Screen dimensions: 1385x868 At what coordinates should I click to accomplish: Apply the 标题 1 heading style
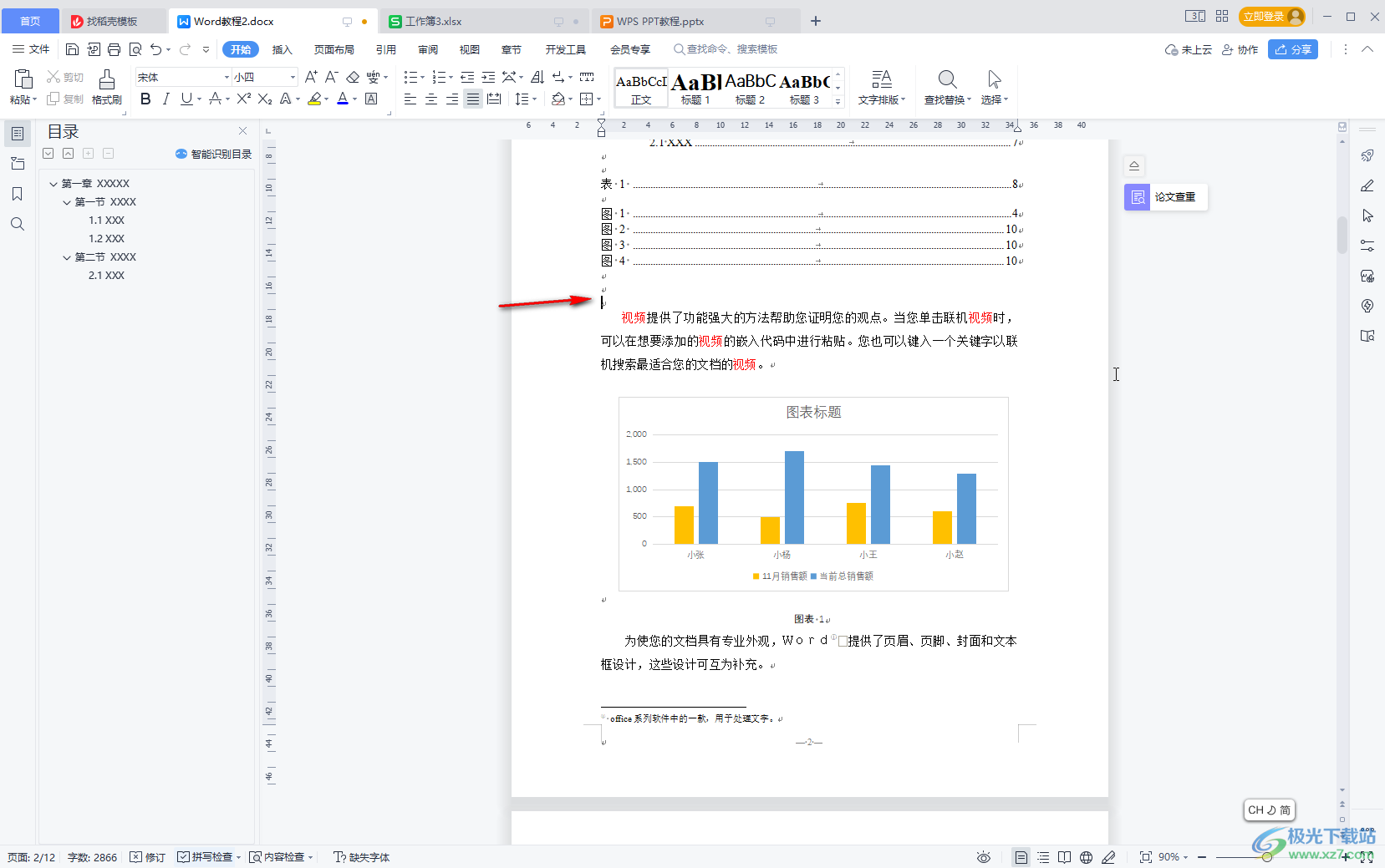coord(695,88)
